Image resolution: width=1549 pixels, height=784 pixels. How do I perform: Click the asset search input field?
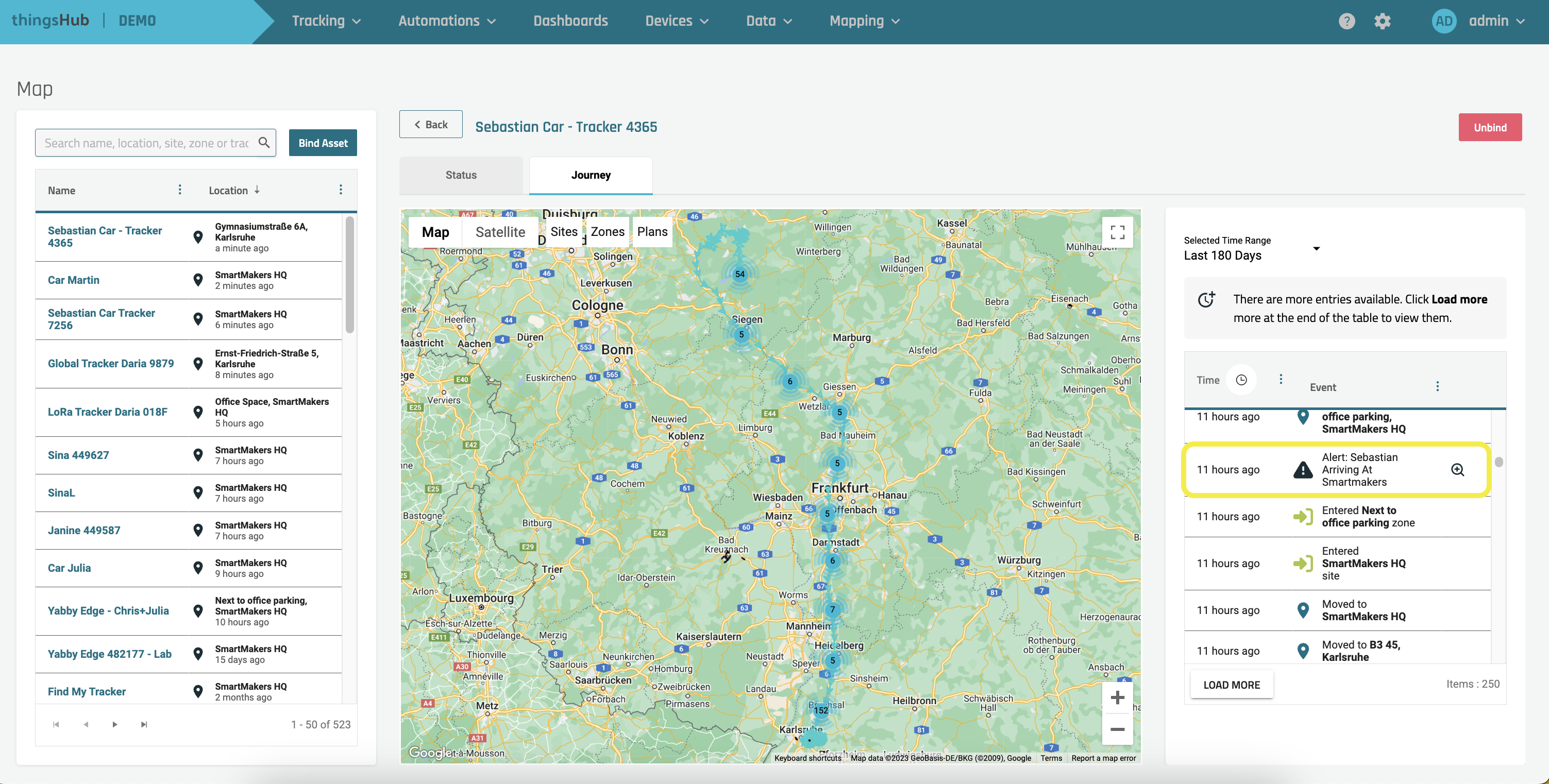coord(146,143)
